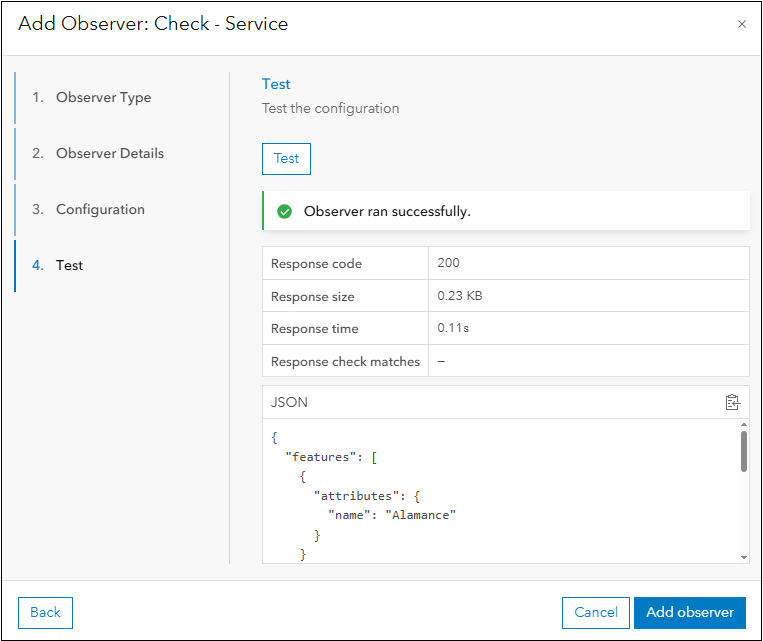This screenshot has height=641, width=763.
Task: Click the green success checkmark icon
Action: pyautogui.click(x=284, y=211)
